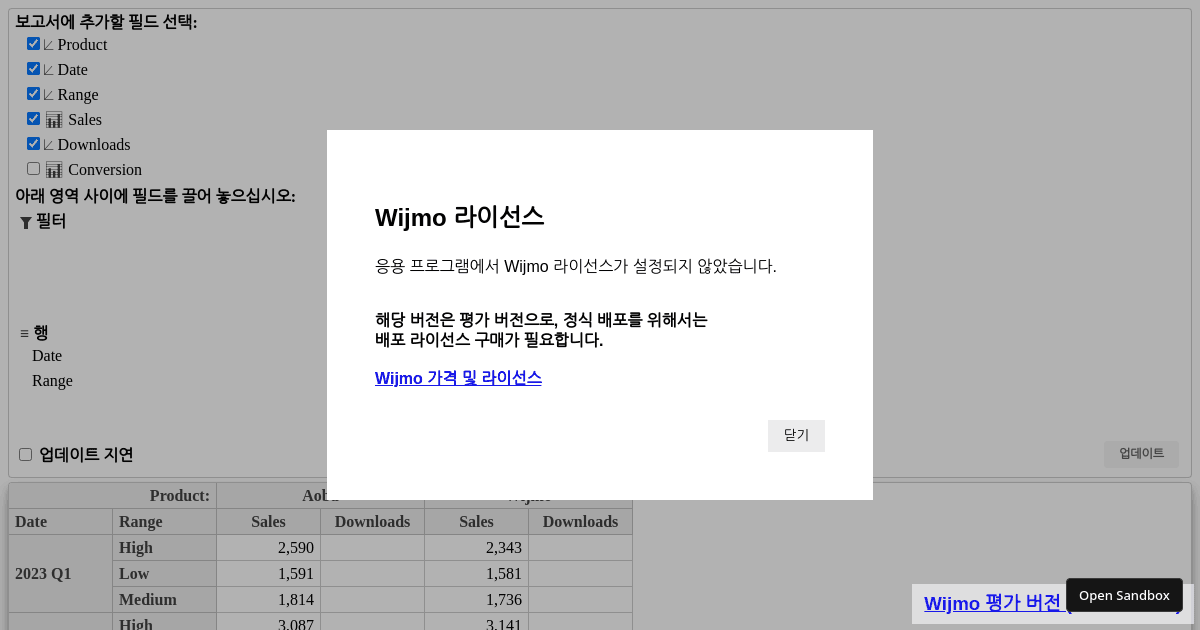Click the measure chart icon next to Sales
The image size is (1200, 630).
[x=54, y=120]
